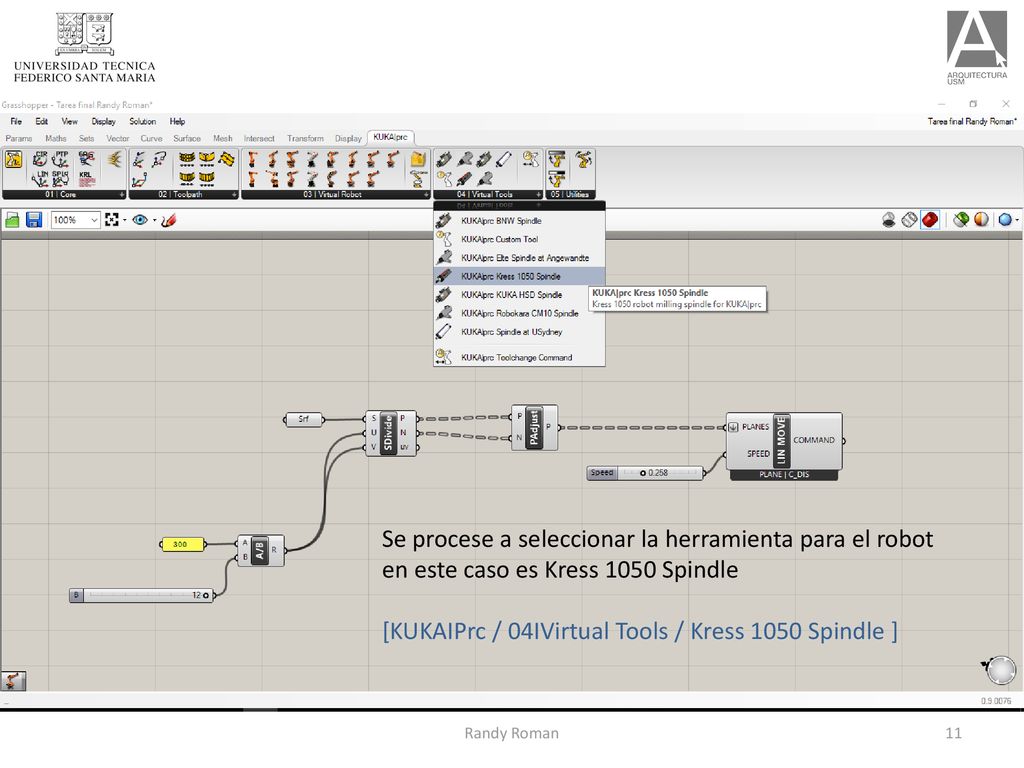Open dropdown arrow beside eye icon
1024x768 pixels.
click(x=154, y=220)
